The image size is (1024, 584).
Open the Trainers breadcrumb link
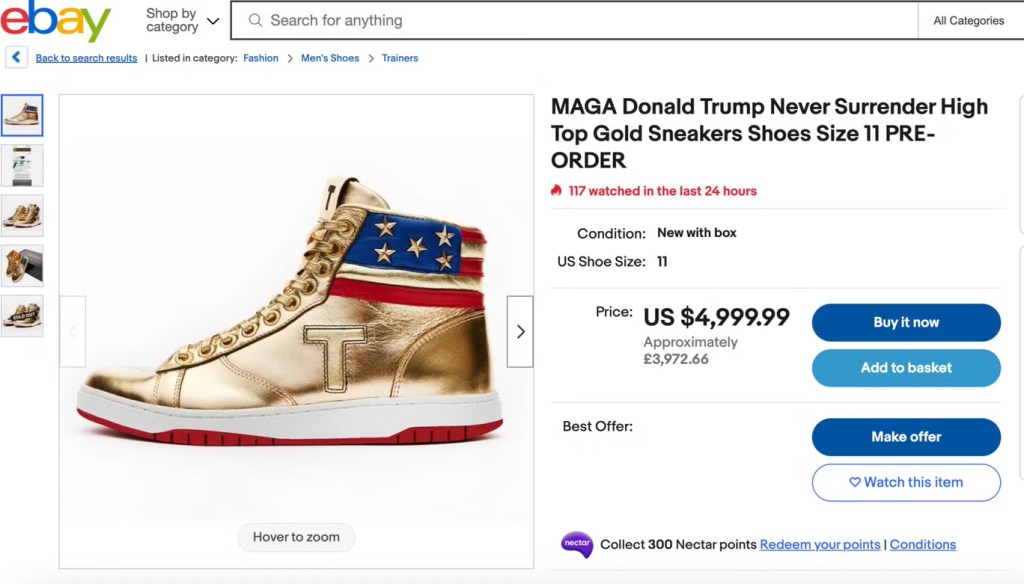tap(400, 58)
